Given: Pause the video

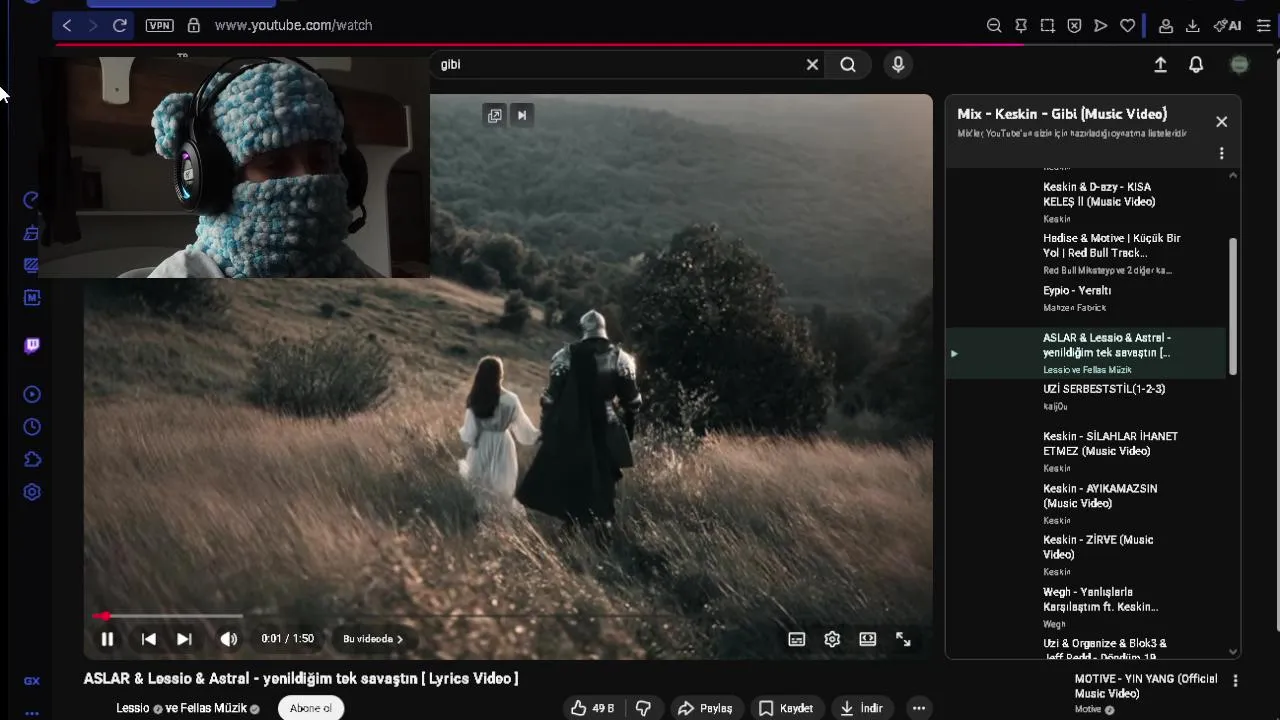Looking at the screenshot, I should point(107,639).
